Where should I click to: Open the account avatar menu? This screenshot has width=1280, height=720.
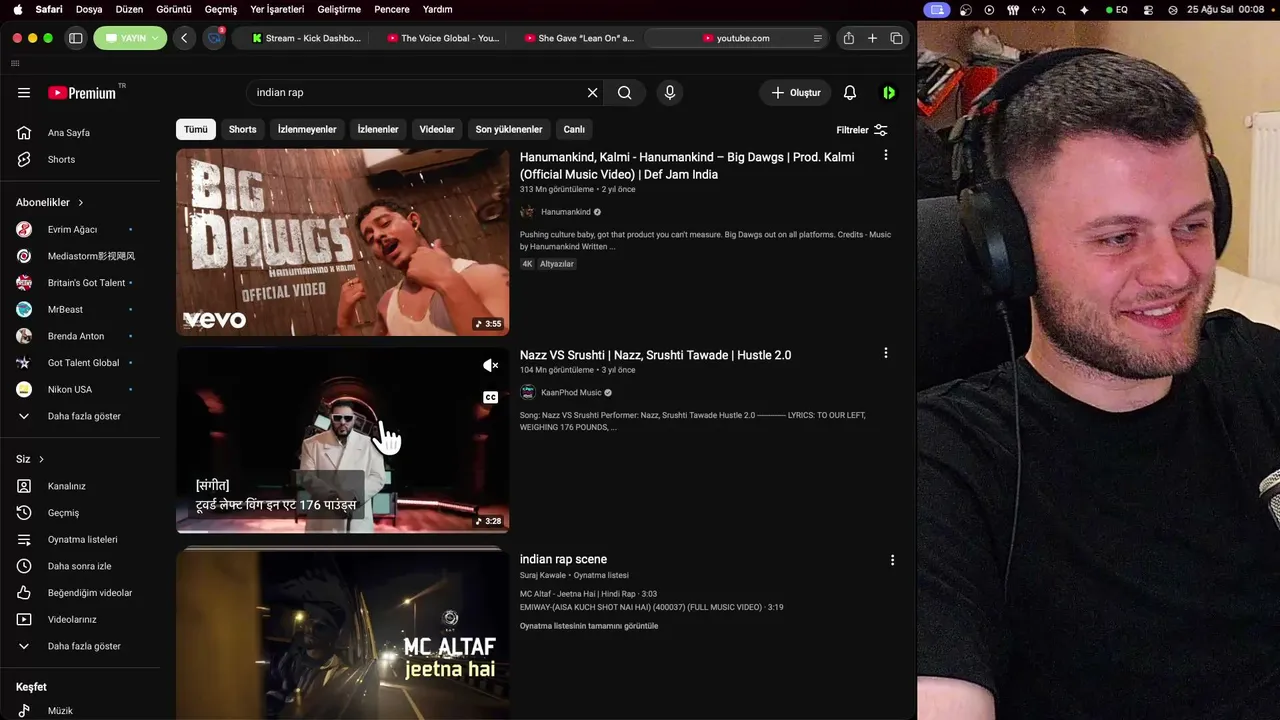pyautogui.click(x=888, y=93)
